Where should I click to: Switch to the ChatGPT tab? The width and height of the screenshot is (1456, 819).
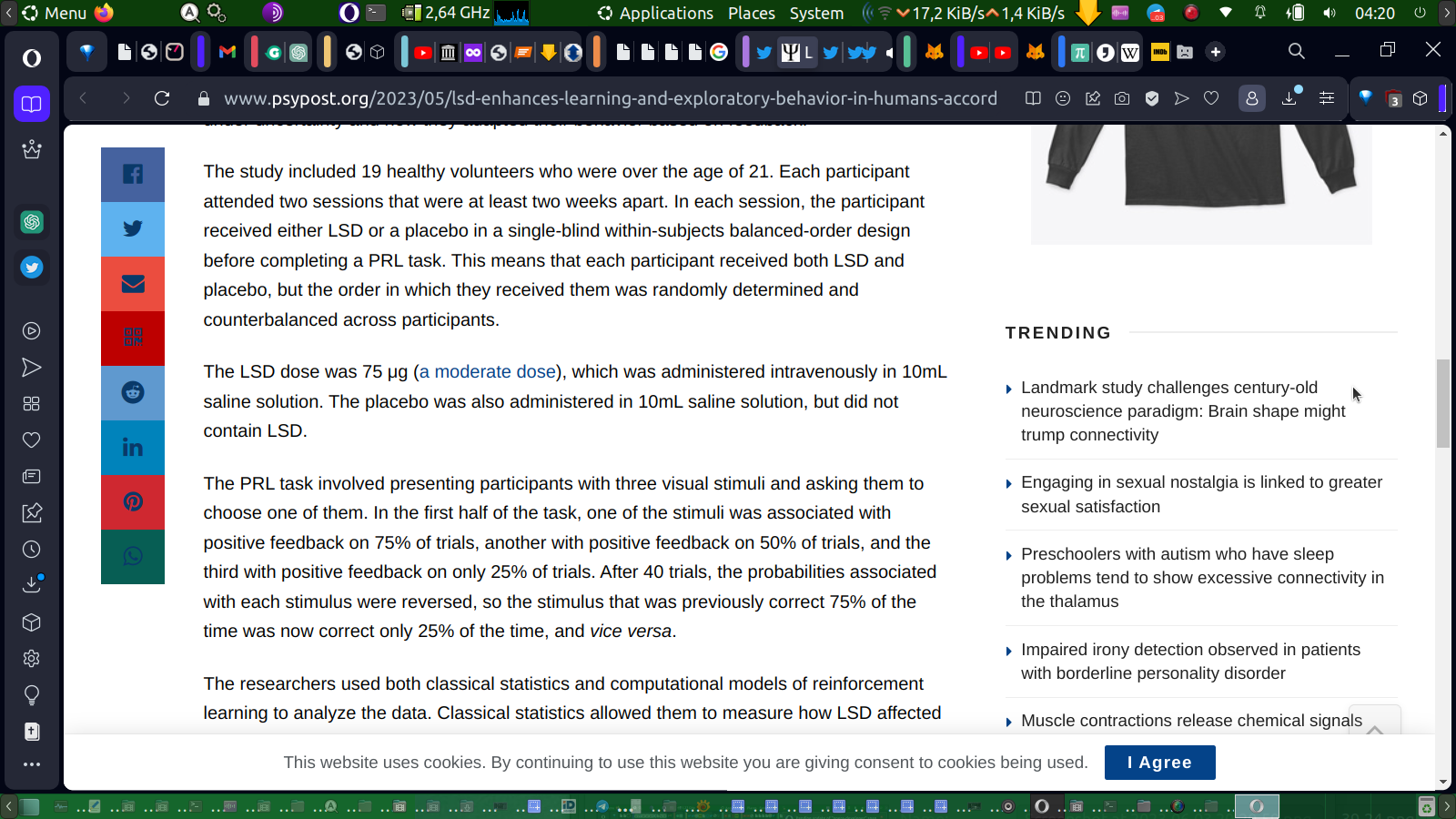click(298, 52)
